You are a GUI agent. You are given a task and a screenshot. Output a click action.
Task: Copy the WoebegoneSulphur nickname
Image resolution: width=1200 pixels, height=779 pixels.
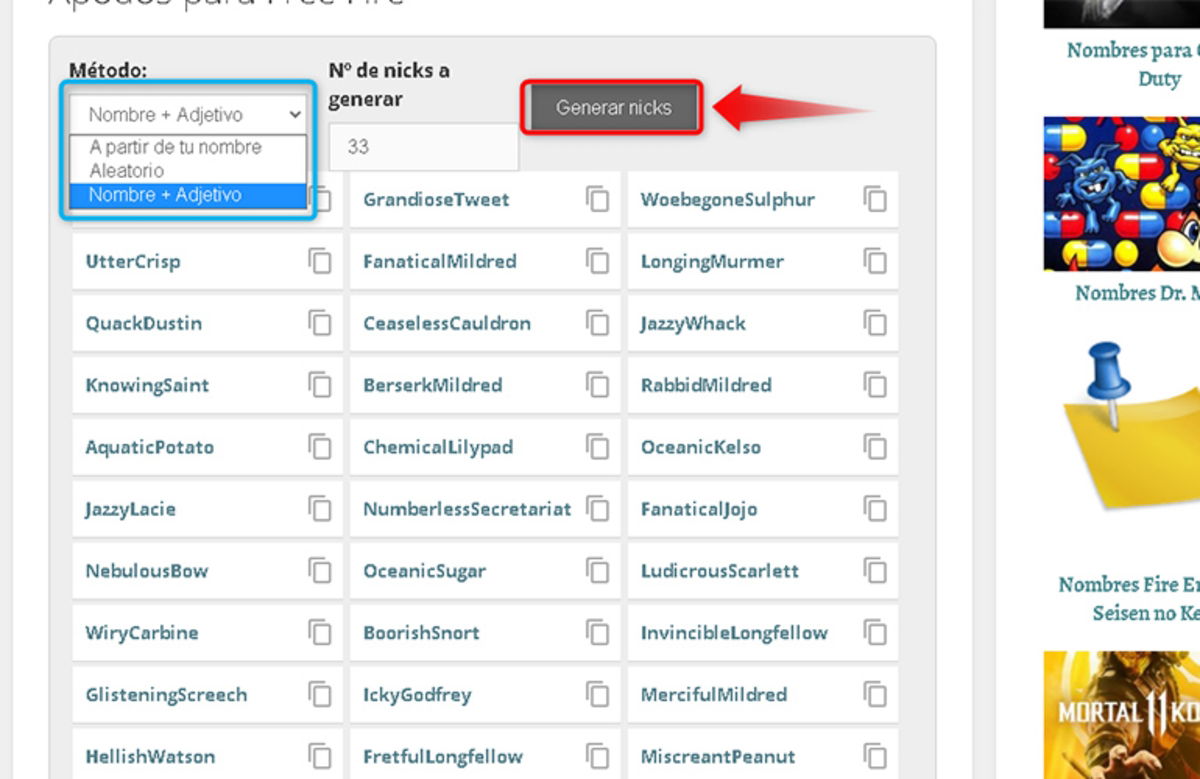[875, 199]
